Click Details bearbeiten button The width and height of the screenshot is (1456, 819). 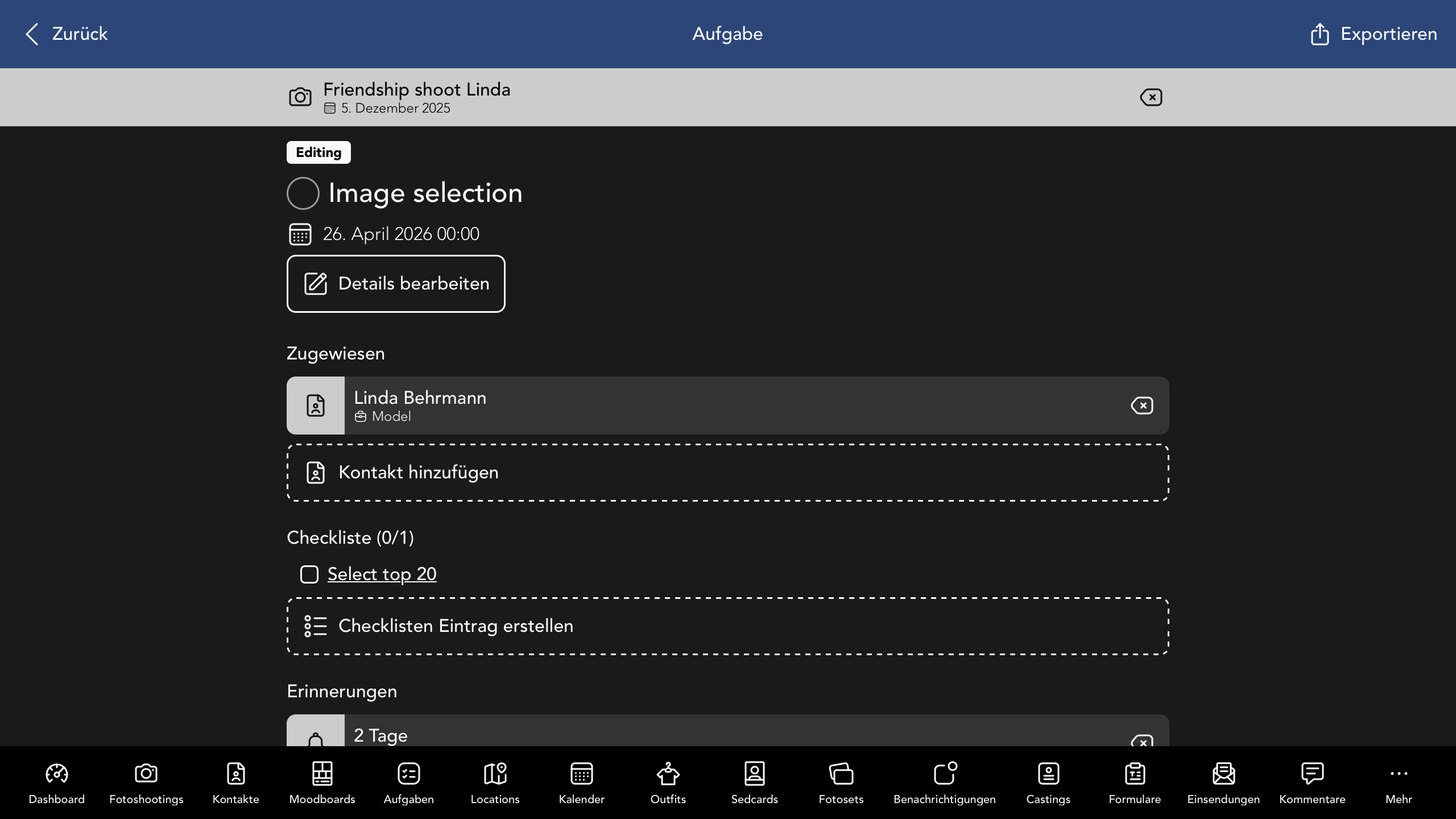coord(396,284)
